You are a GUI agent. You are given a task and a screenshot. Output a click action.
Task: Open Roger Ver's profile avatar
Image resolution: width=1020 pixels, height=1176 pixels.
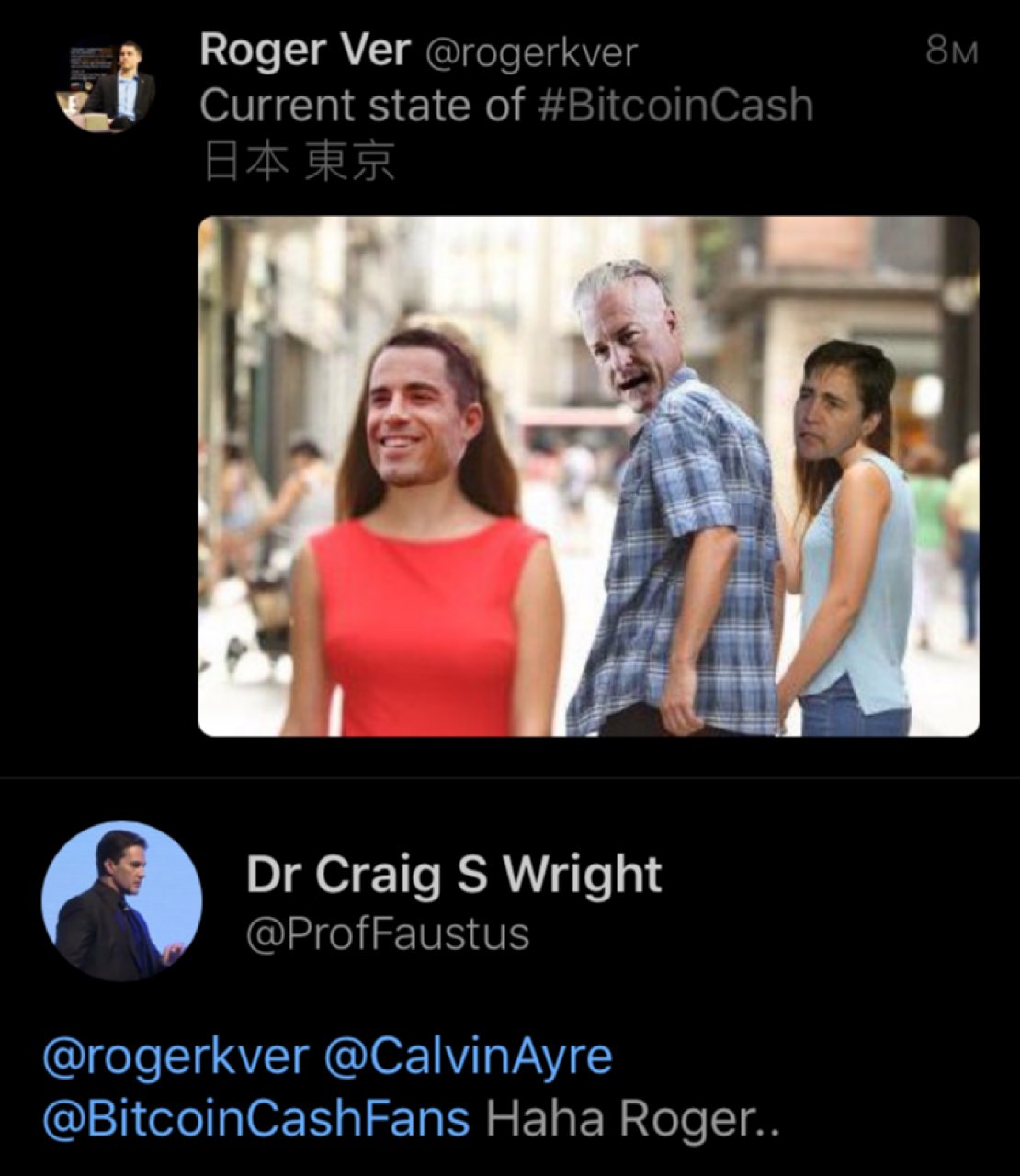104,85
